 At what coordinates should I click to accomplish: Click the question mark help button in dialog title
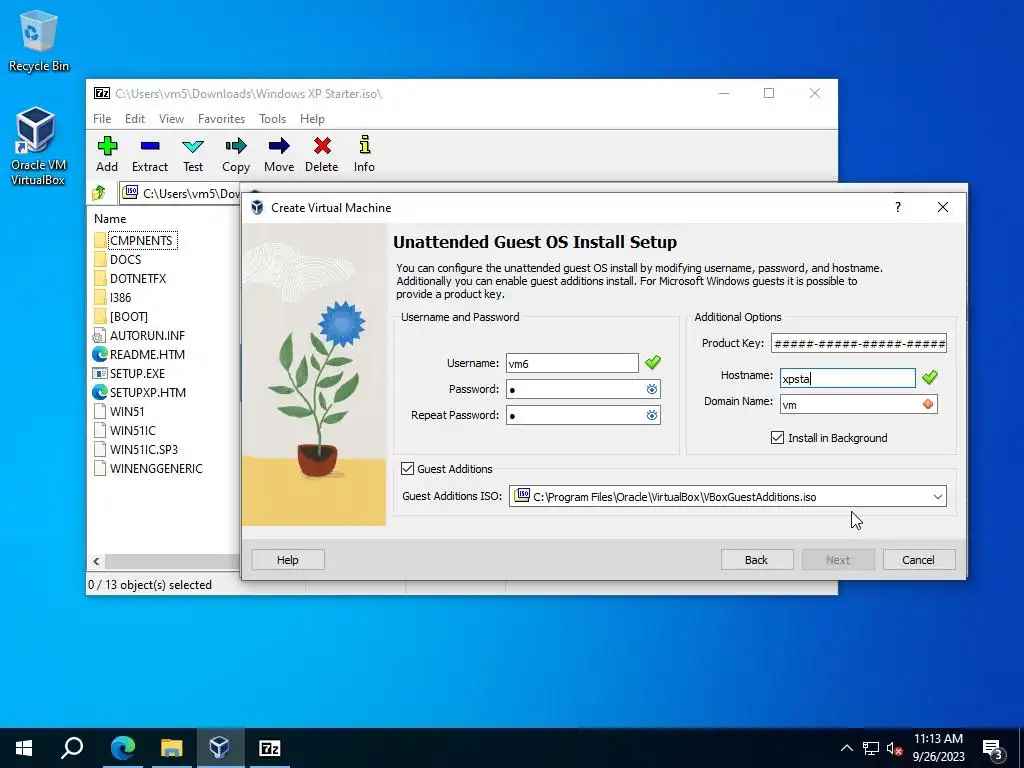pyautogui.click(x=898, y=207)
